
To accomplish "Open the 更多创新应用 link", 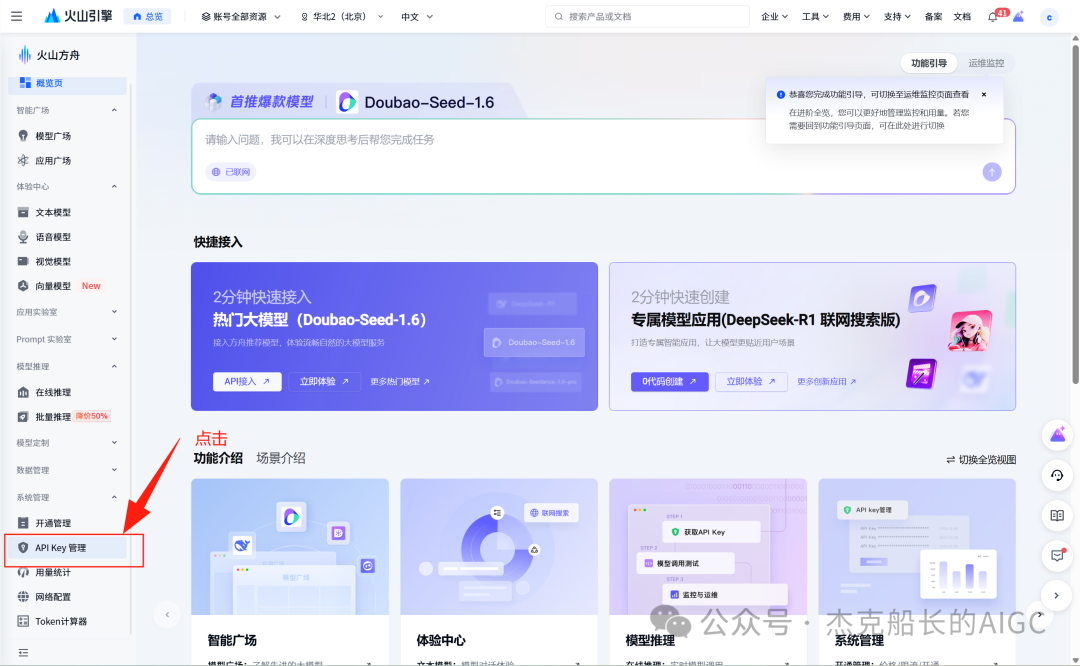I will (x=827, y=382).
